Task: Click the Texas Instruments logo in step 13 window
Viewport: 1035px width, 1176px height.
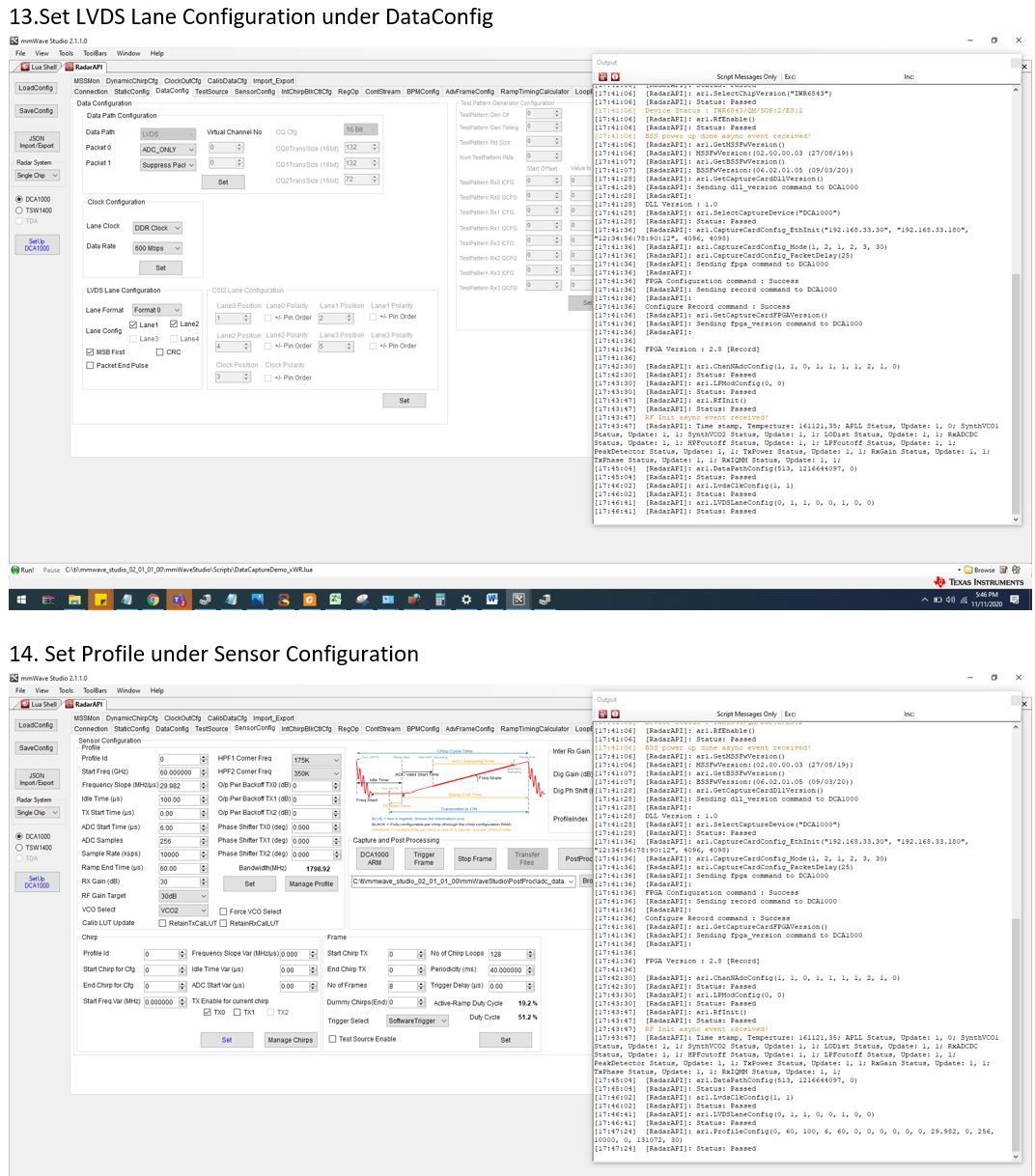Action: coord(979,582)
